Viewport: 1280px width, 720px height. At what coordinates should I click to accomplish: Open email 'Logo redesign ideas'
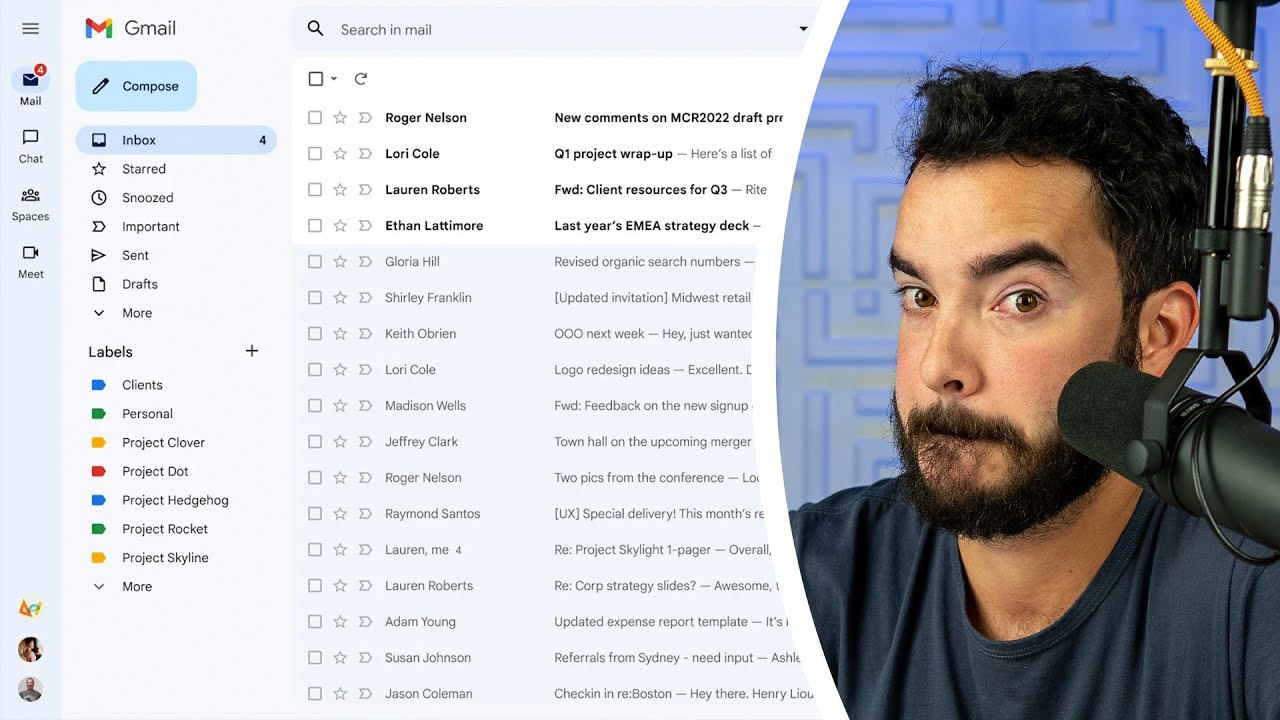pos(612,370)
